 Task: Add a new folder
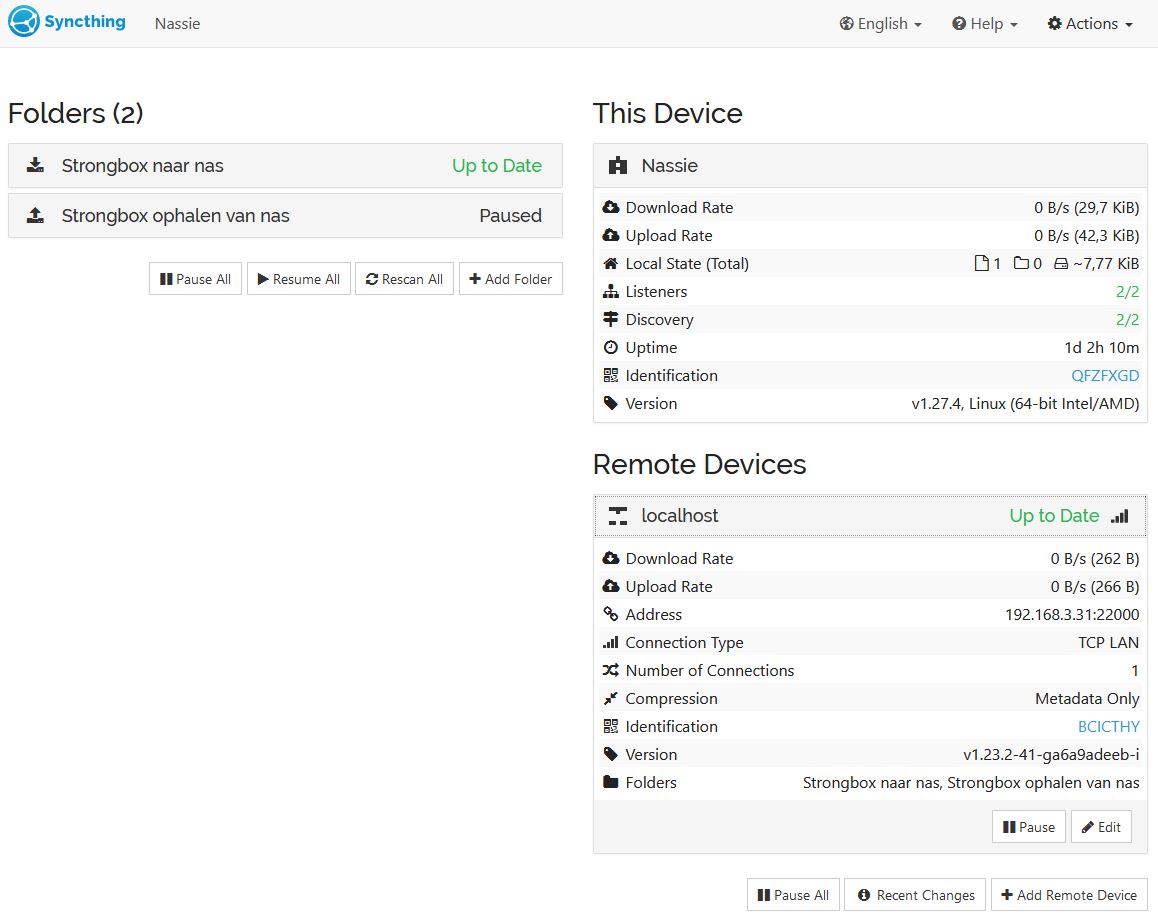coord(510,278)
